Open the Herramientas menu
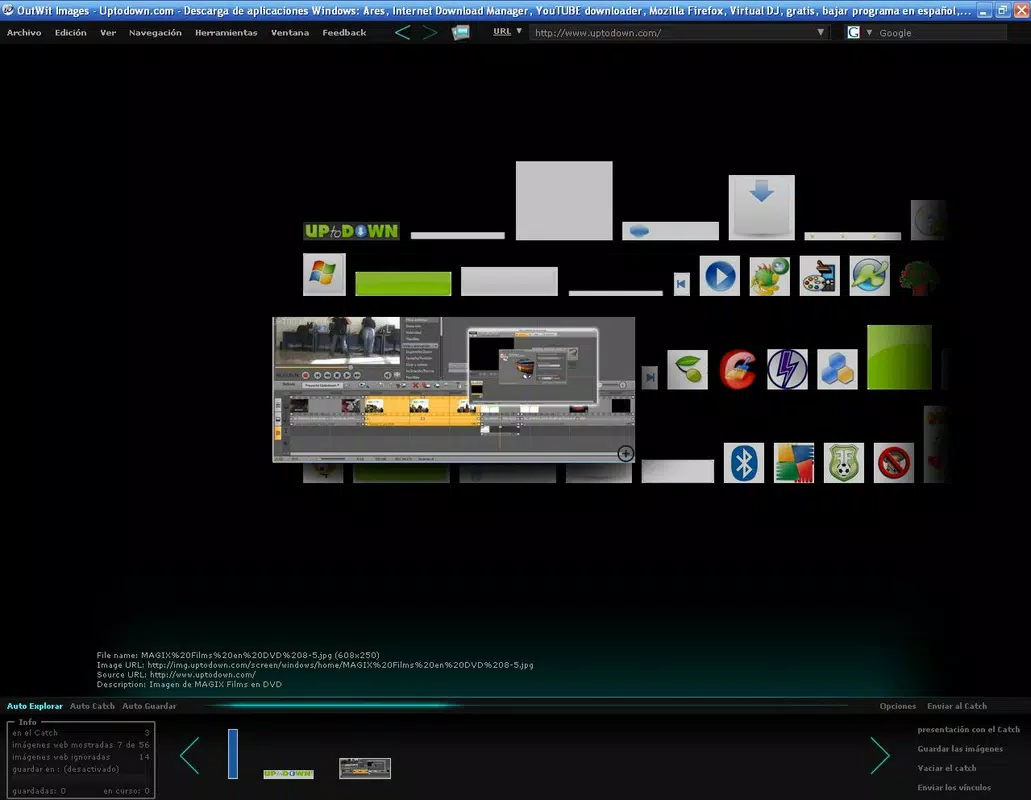This screenshot has width=1031, height=800. tap(226, 32)
